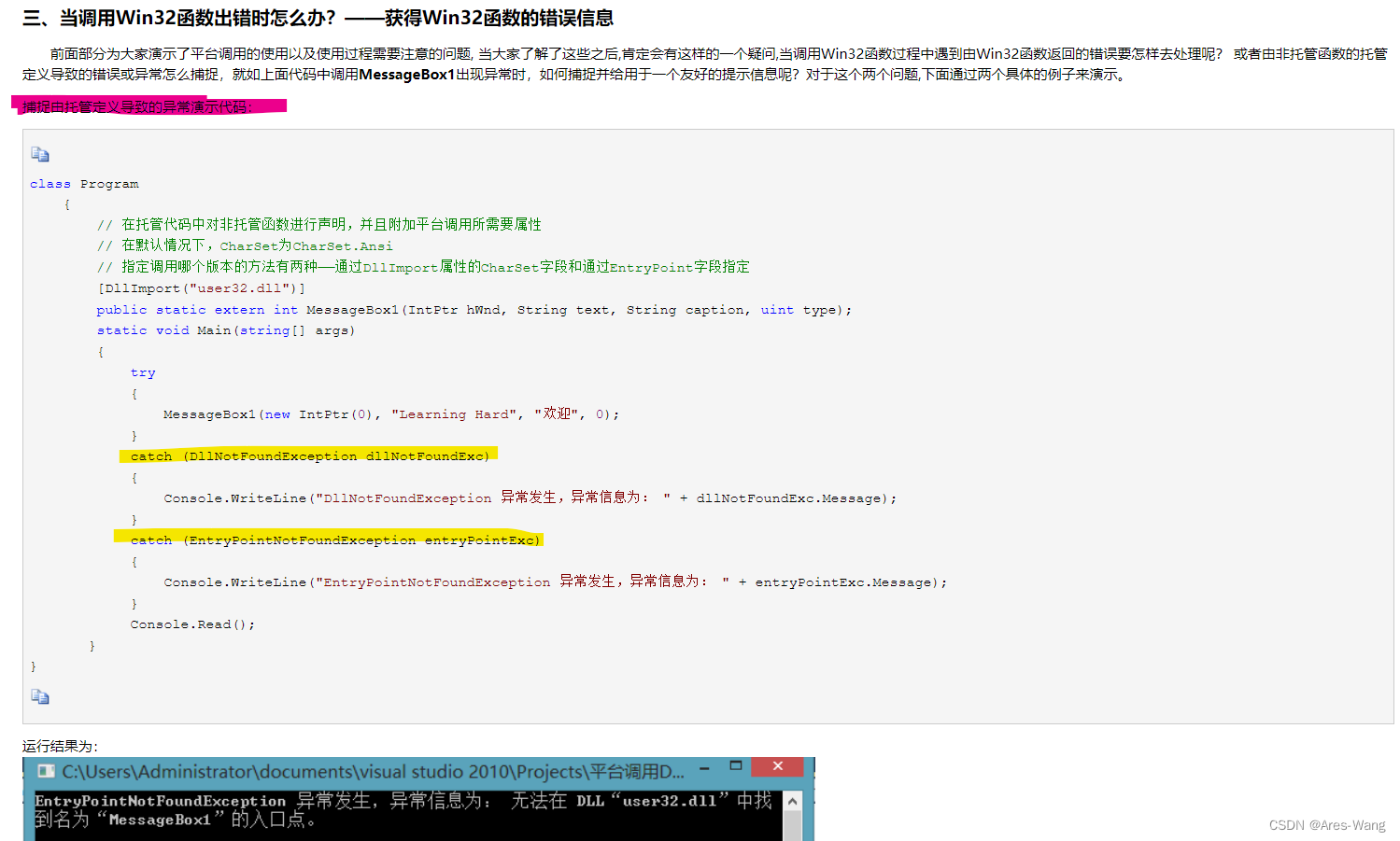
Task: Click the Console.Read() line in the code
Action: 191,624
